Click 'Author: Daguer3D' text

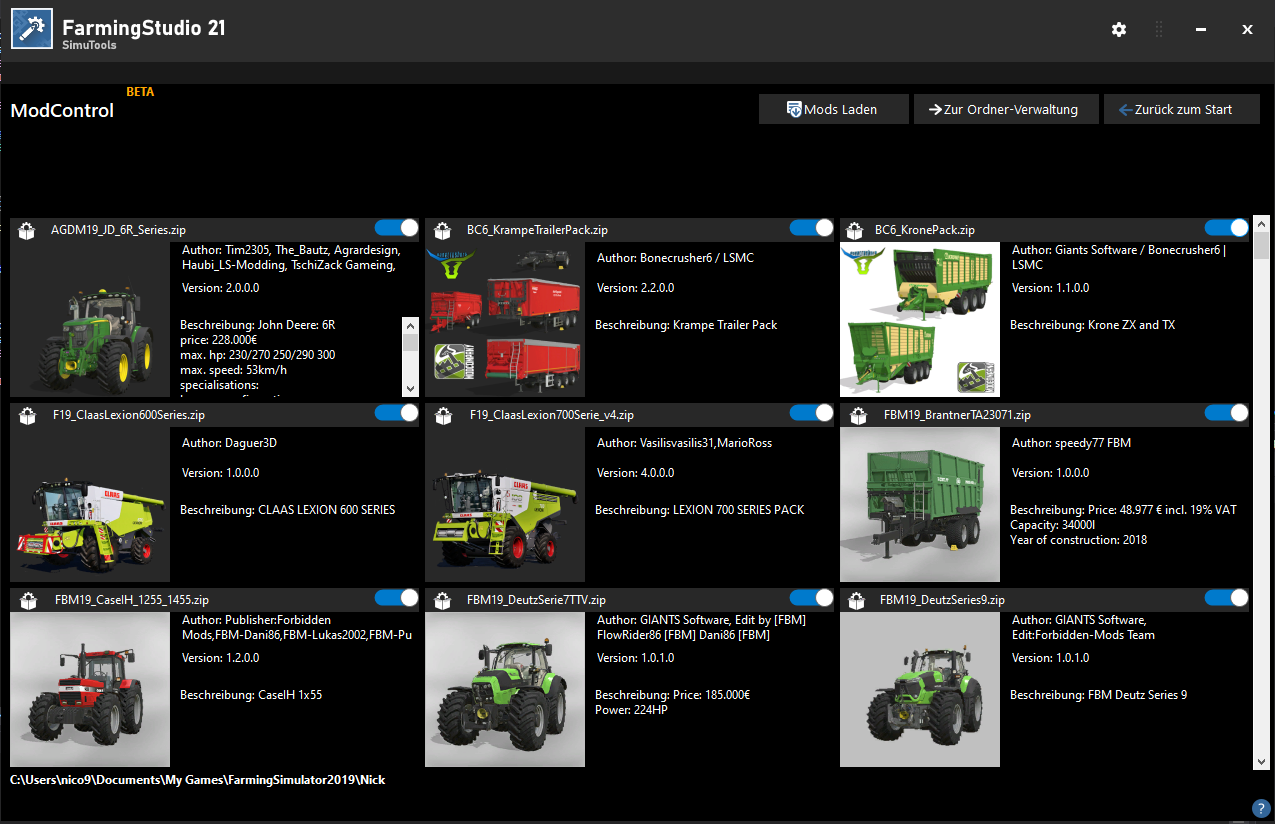[x=229, y=443]
